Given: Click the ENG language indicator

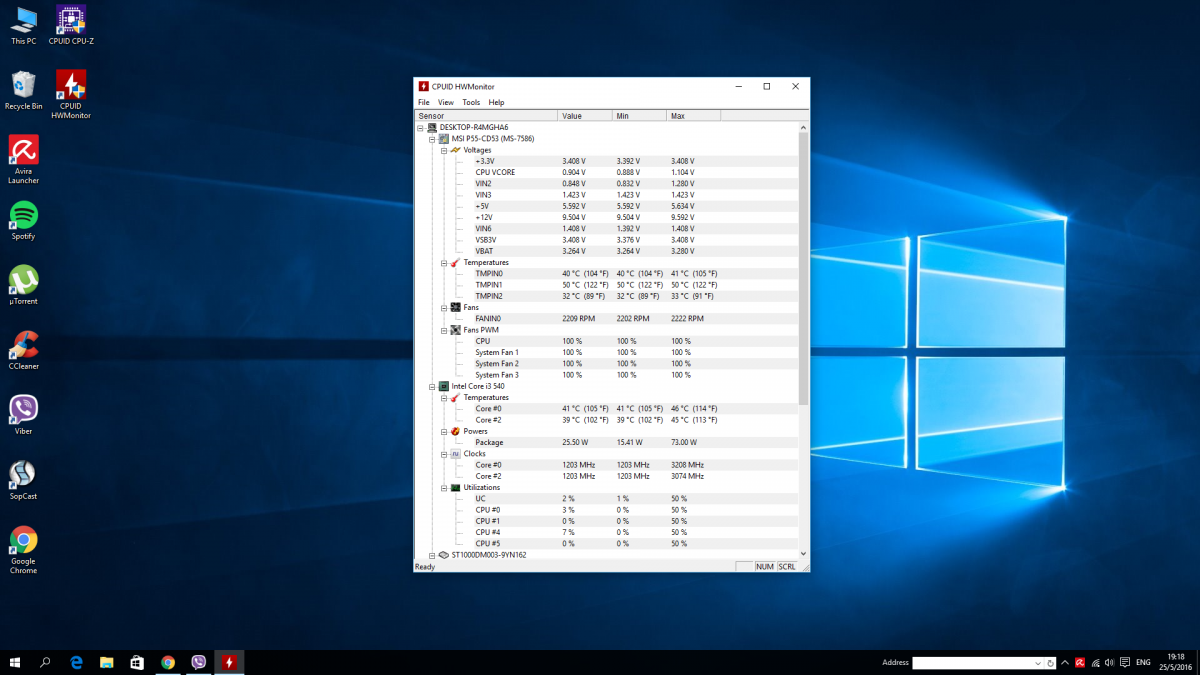Looking at the screenshot, I should pyautogui.click(x=1143, y=662).
